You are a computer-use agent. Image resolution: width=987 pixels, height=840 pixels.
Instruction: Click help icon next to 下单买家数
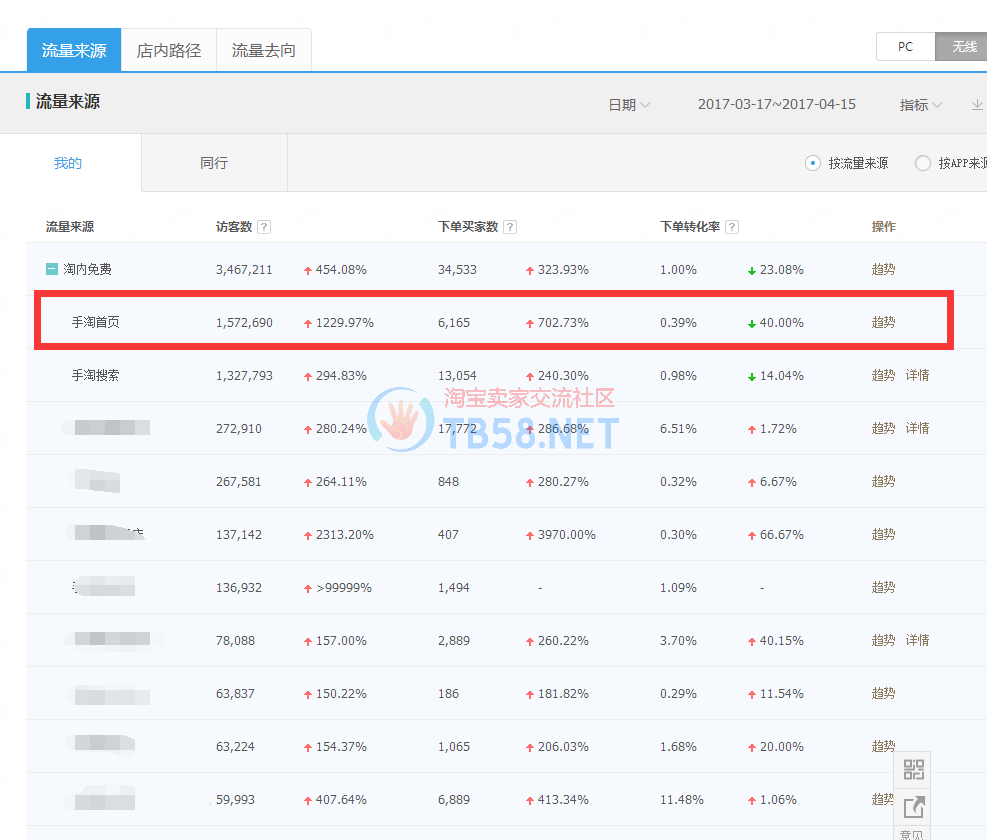point(510,227)
